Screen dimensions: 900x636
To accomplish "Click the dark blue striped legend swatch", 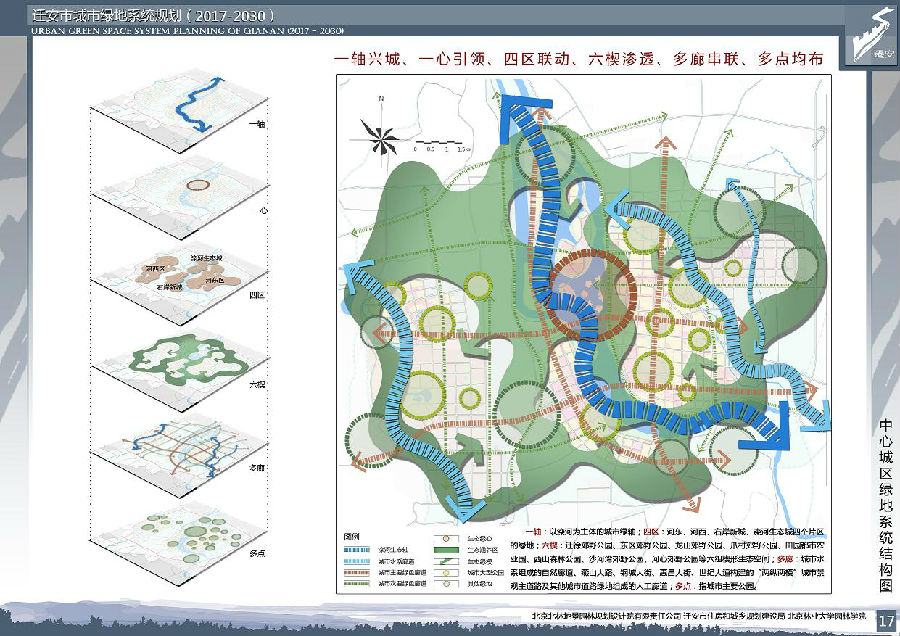I will (357, 549).
